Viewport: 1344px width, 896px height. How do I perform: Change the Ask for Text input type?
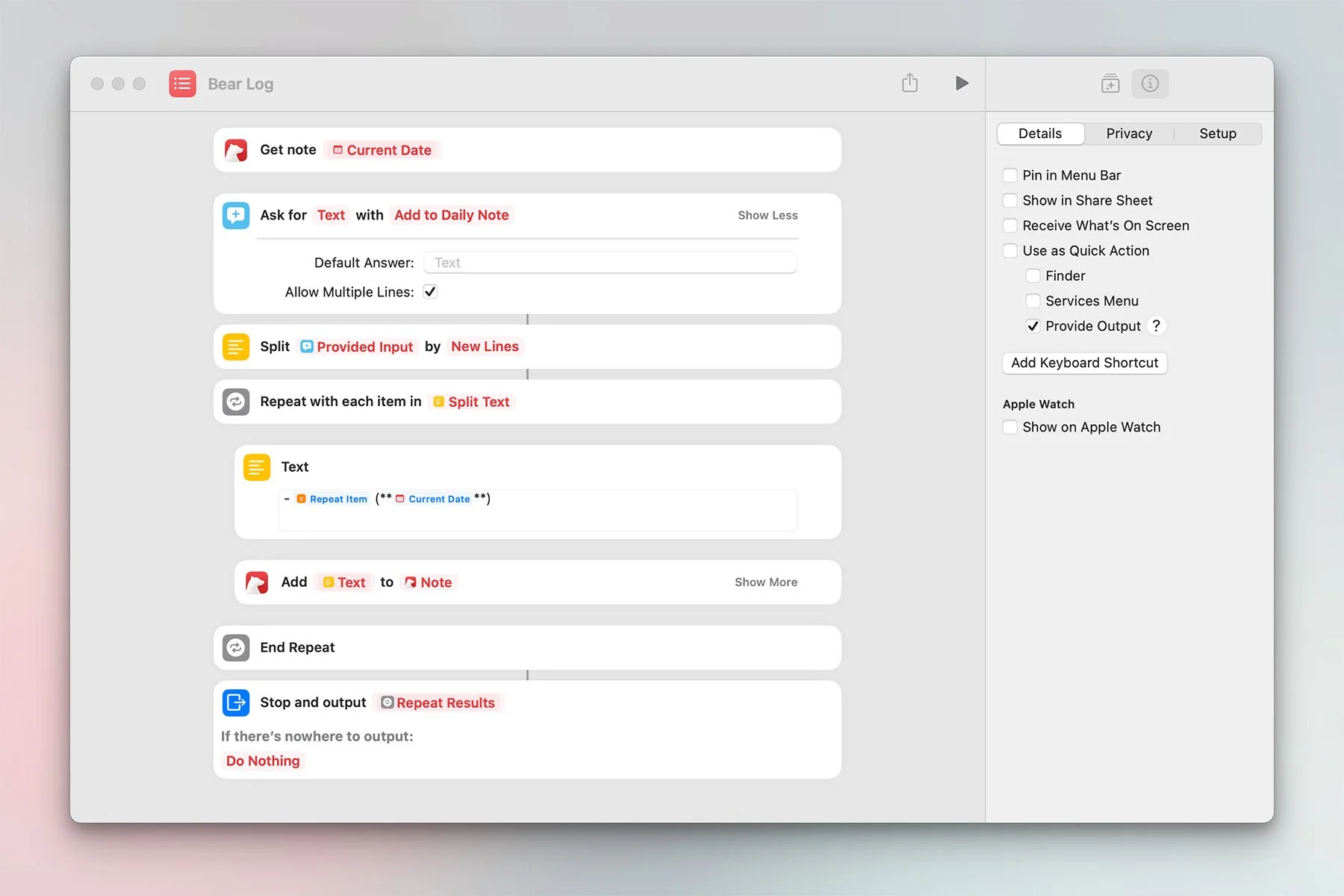[x=331, y=215]
